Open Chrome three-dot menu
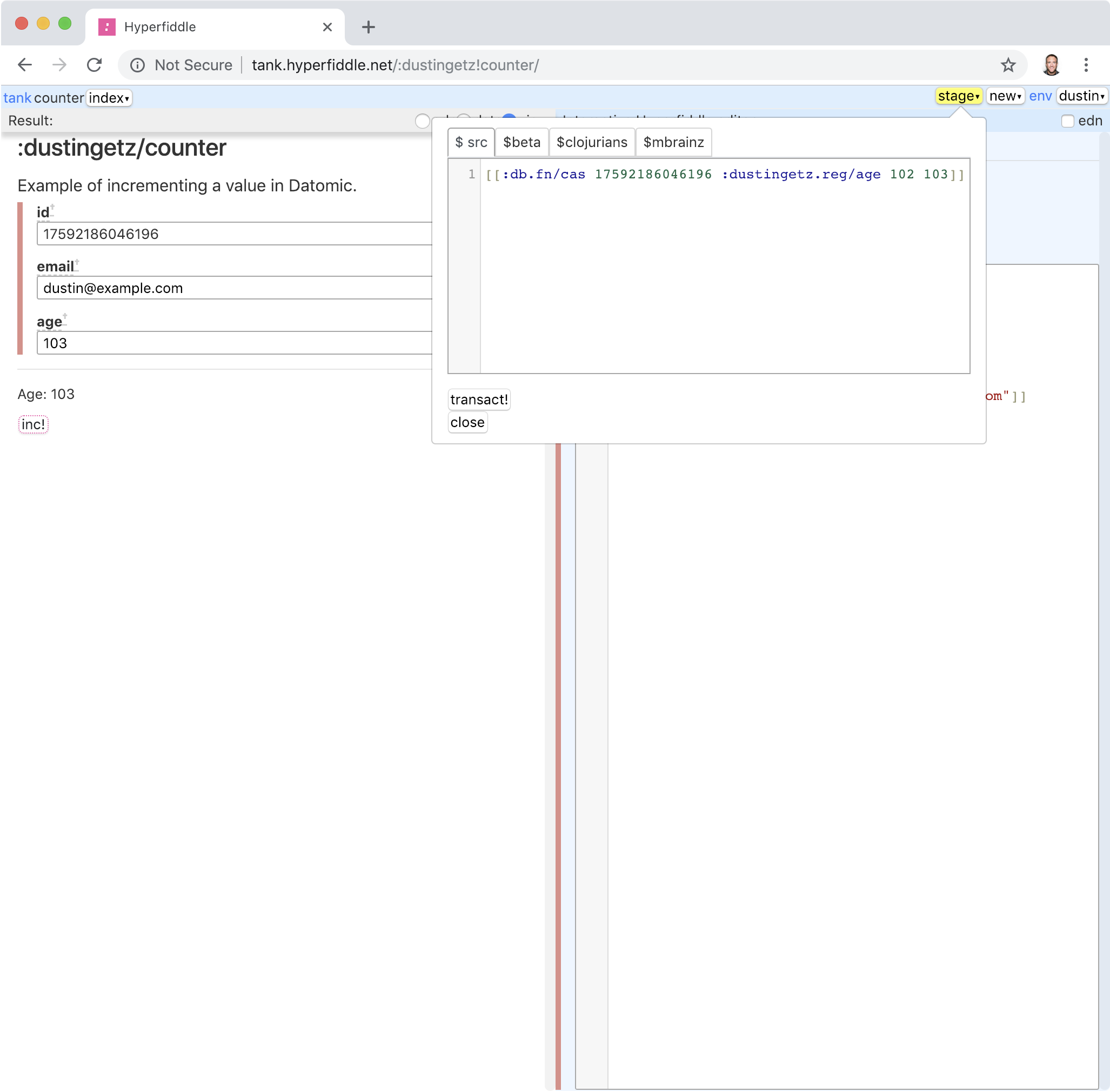 (1085, 65)
